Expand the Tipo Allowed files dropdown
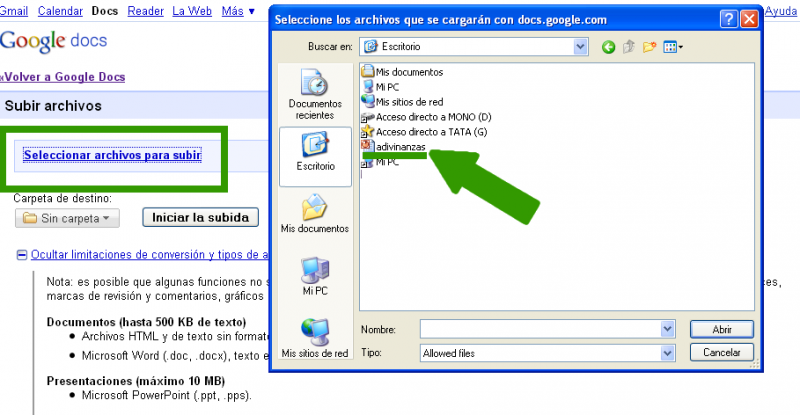Screen dimensions: 800x415 (667, 353)
